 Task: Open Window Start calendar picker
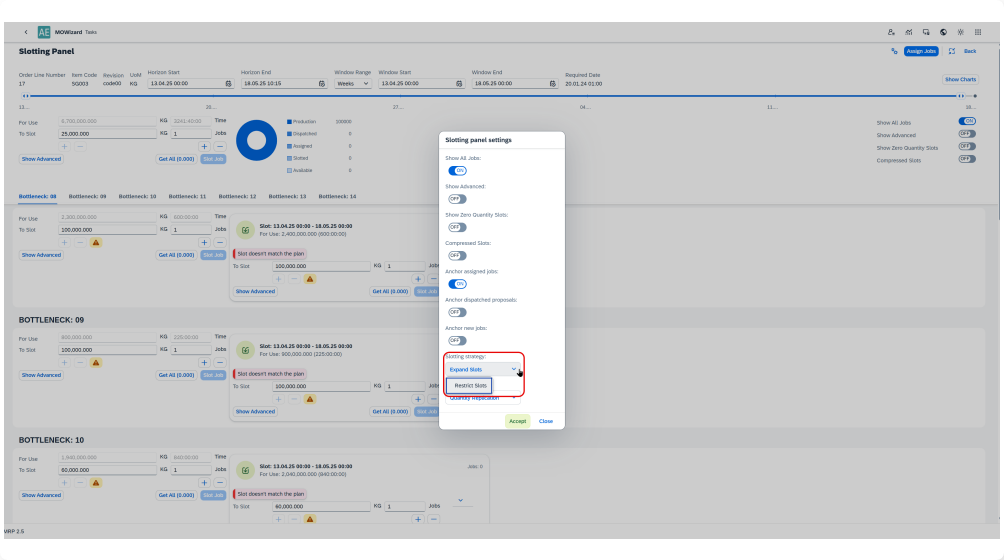point(459,84)
